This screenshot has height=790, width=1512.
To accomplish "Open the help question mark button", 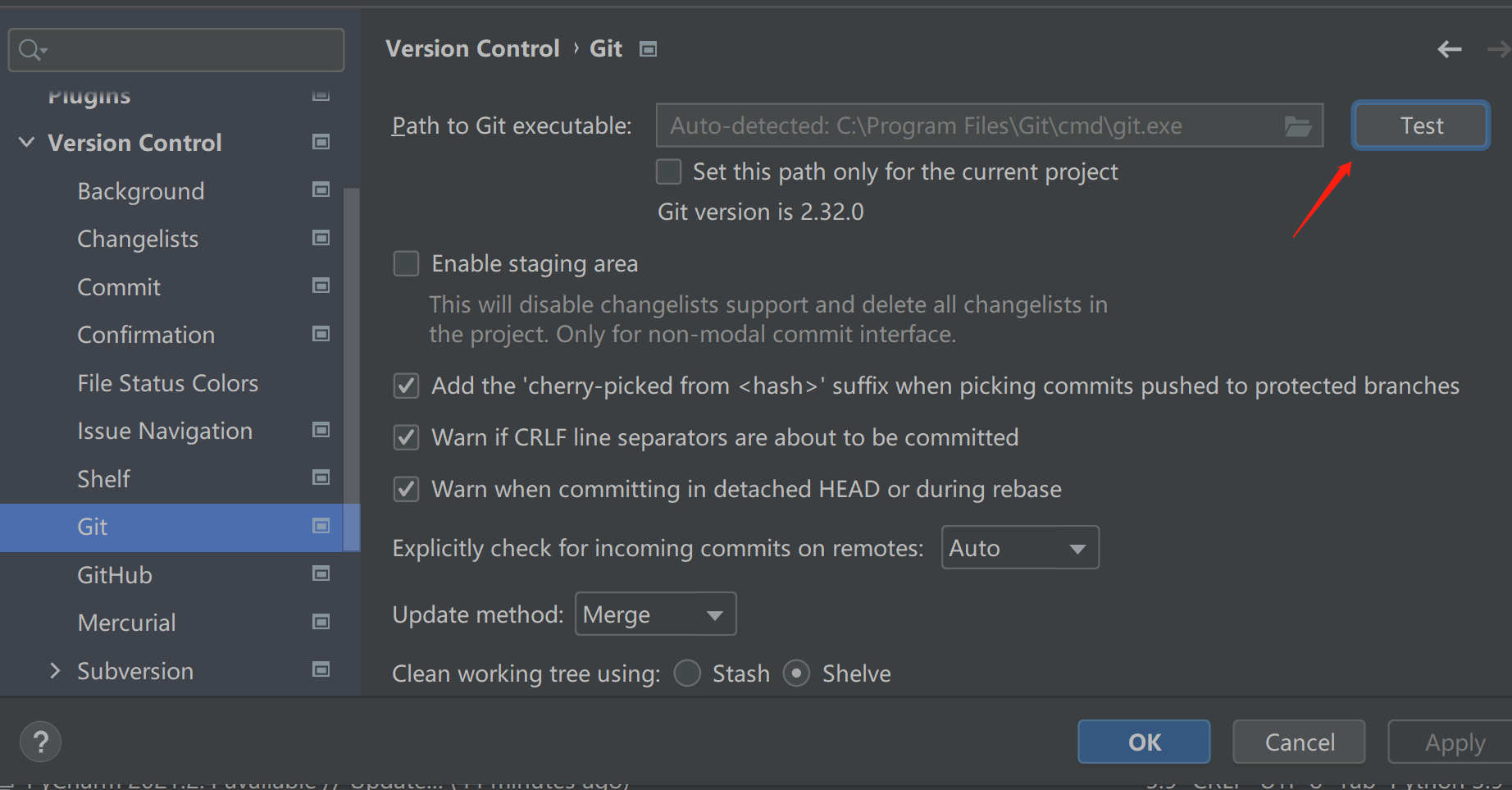I will (40, 742).
